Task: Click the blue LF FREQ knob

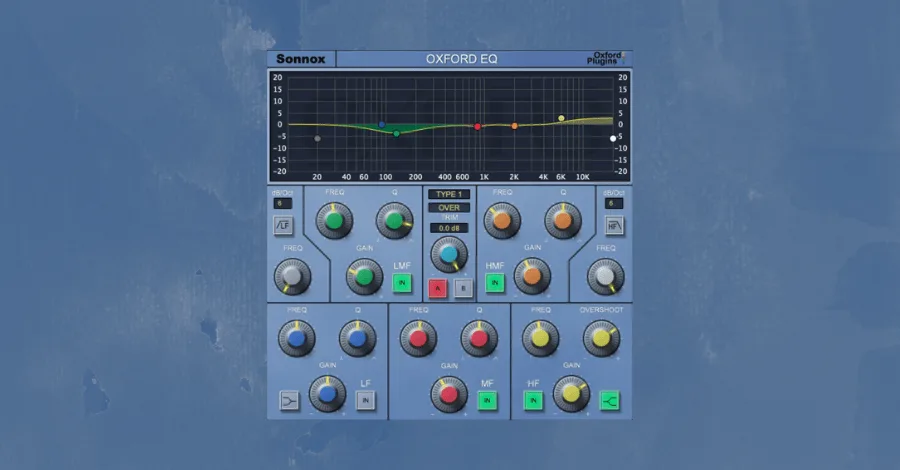Action: click(297, 339)
